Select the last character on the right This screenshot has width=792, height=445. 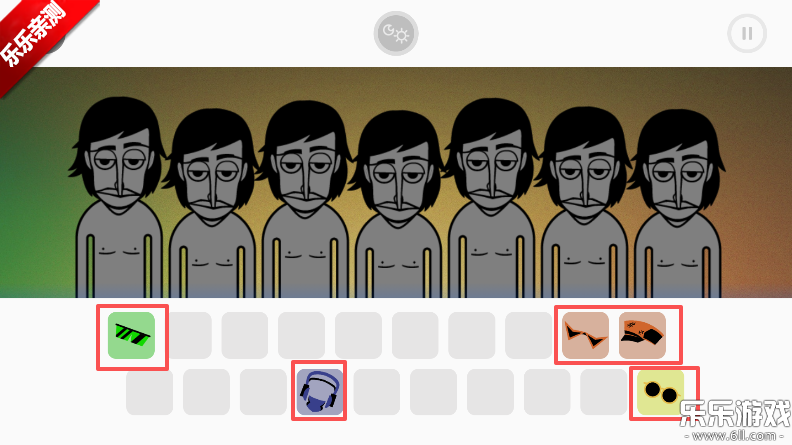pos(677,204)
